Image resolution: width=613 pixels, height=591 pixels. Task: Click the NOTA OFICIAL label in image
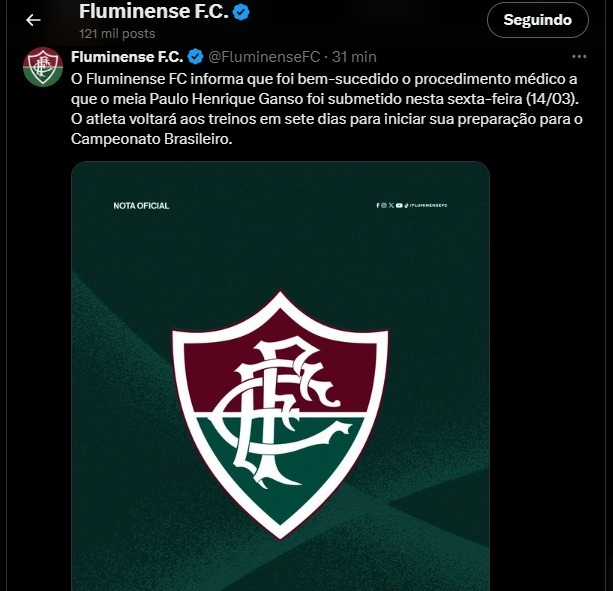pos(141,206)
